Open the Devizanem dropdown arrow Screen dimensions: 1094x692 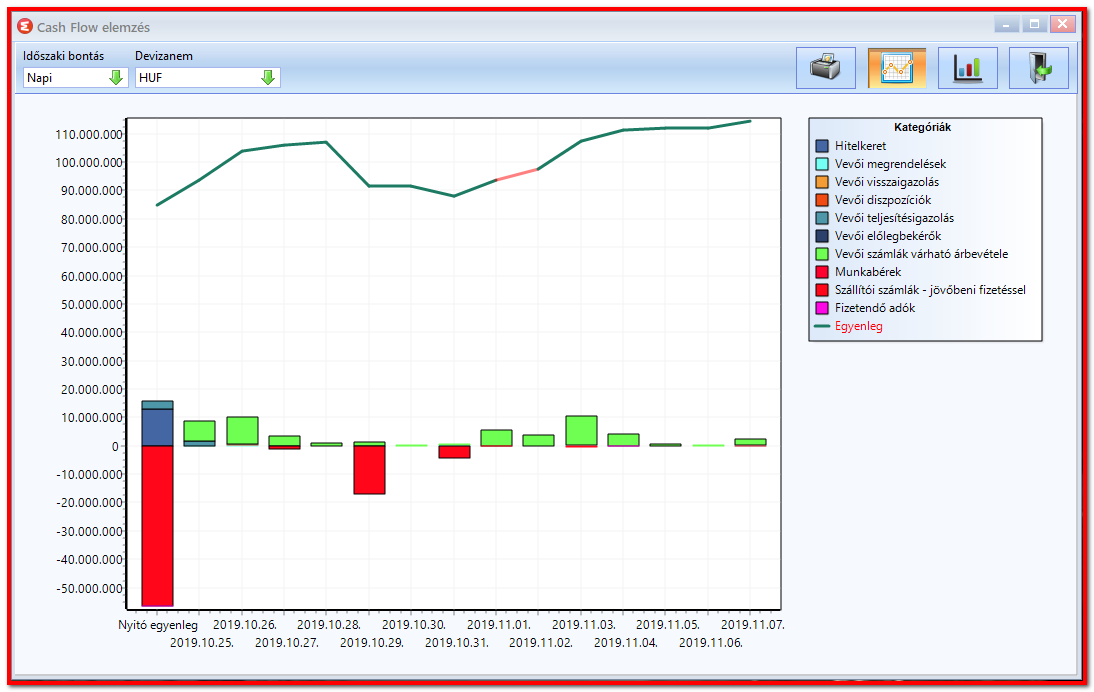[268, 77]
